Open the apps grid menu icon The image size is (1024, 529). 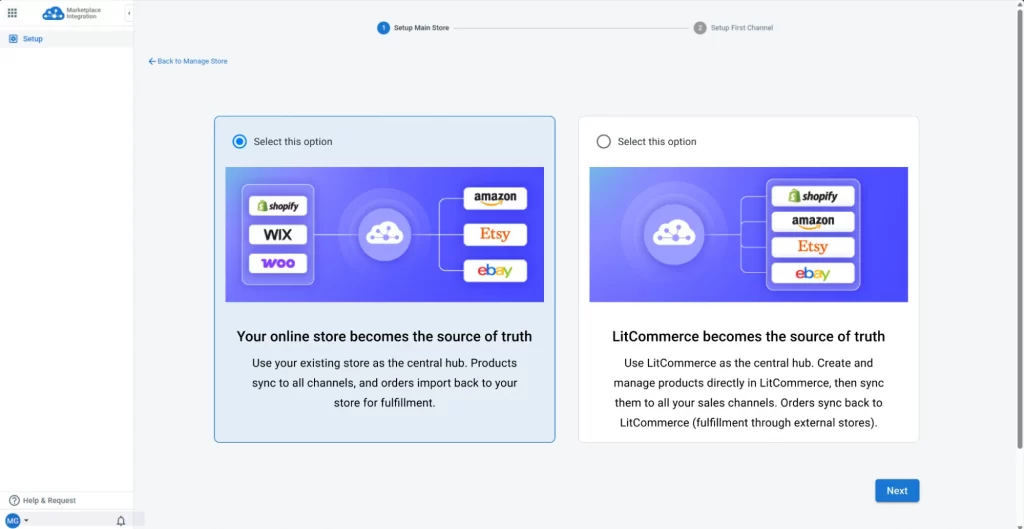coord(12,13)
